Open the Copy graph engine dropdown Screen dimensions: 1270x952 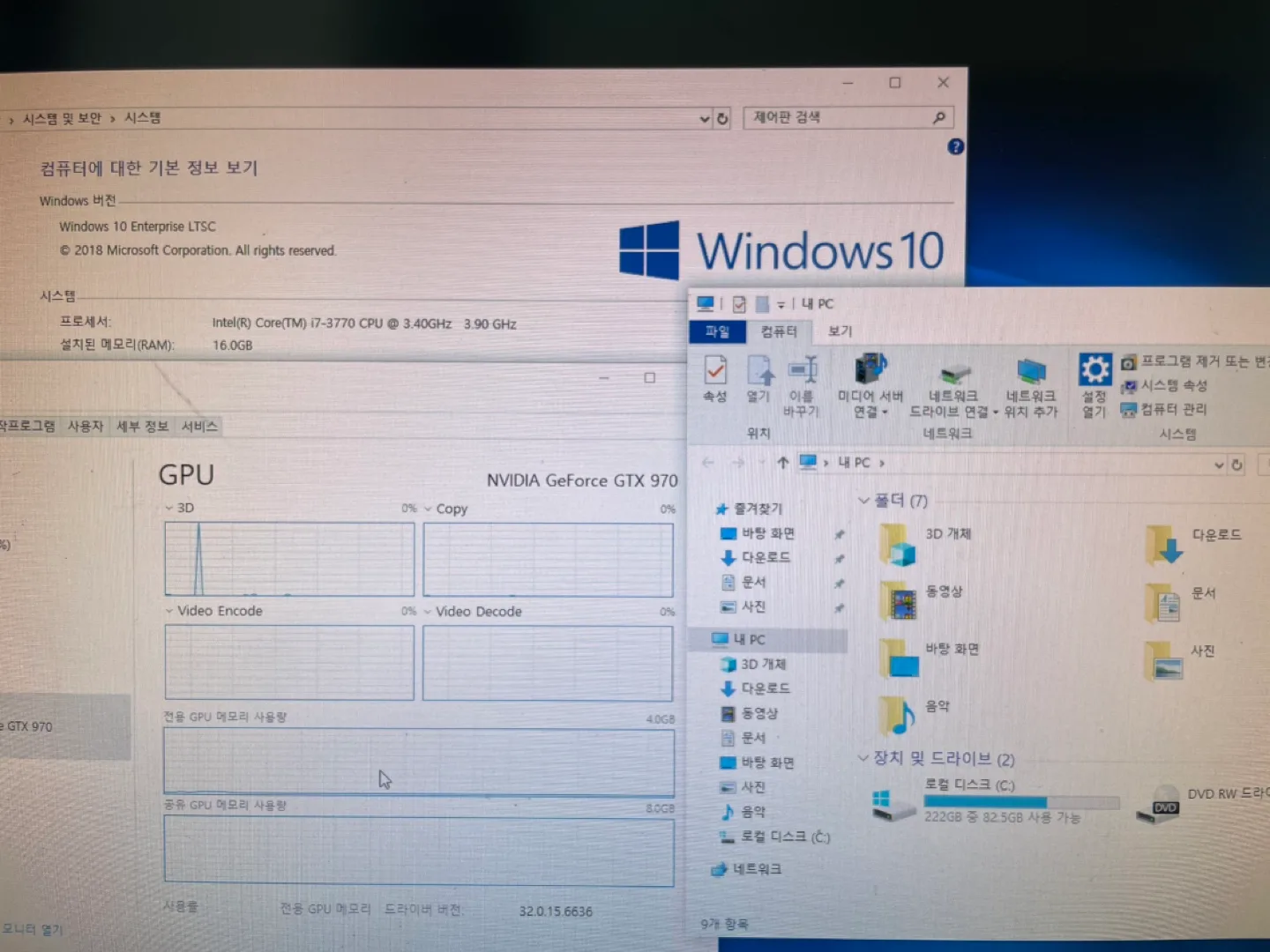coord(428,509)
